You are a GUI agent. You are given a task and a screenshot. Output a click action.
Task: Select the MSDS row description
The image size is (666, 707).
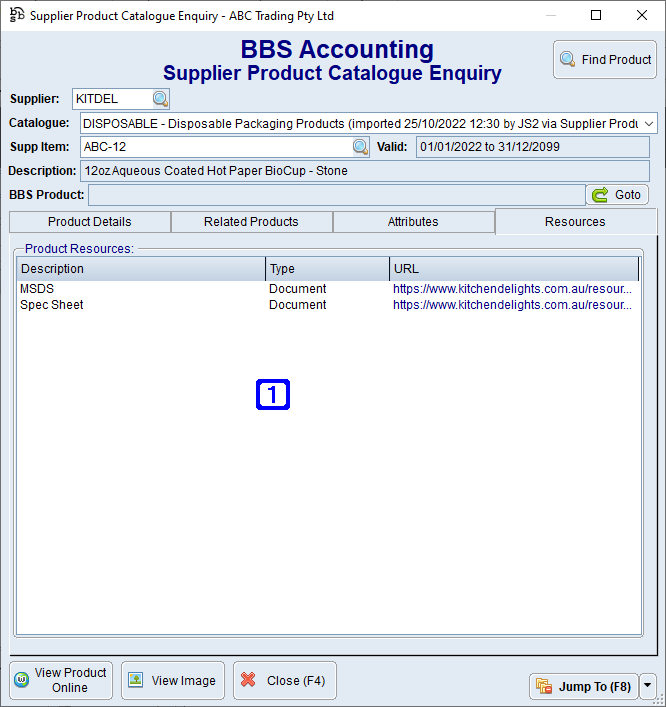point(37,289)
